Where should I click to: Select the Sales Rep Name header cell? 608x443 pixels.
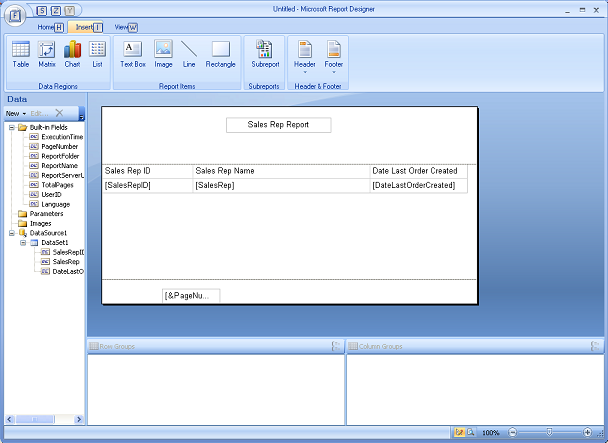pos(282,171)
